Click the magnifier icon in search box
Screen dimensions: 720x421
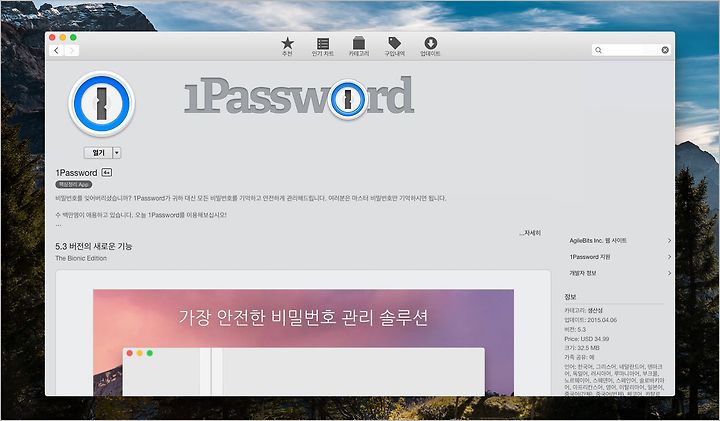598,50
